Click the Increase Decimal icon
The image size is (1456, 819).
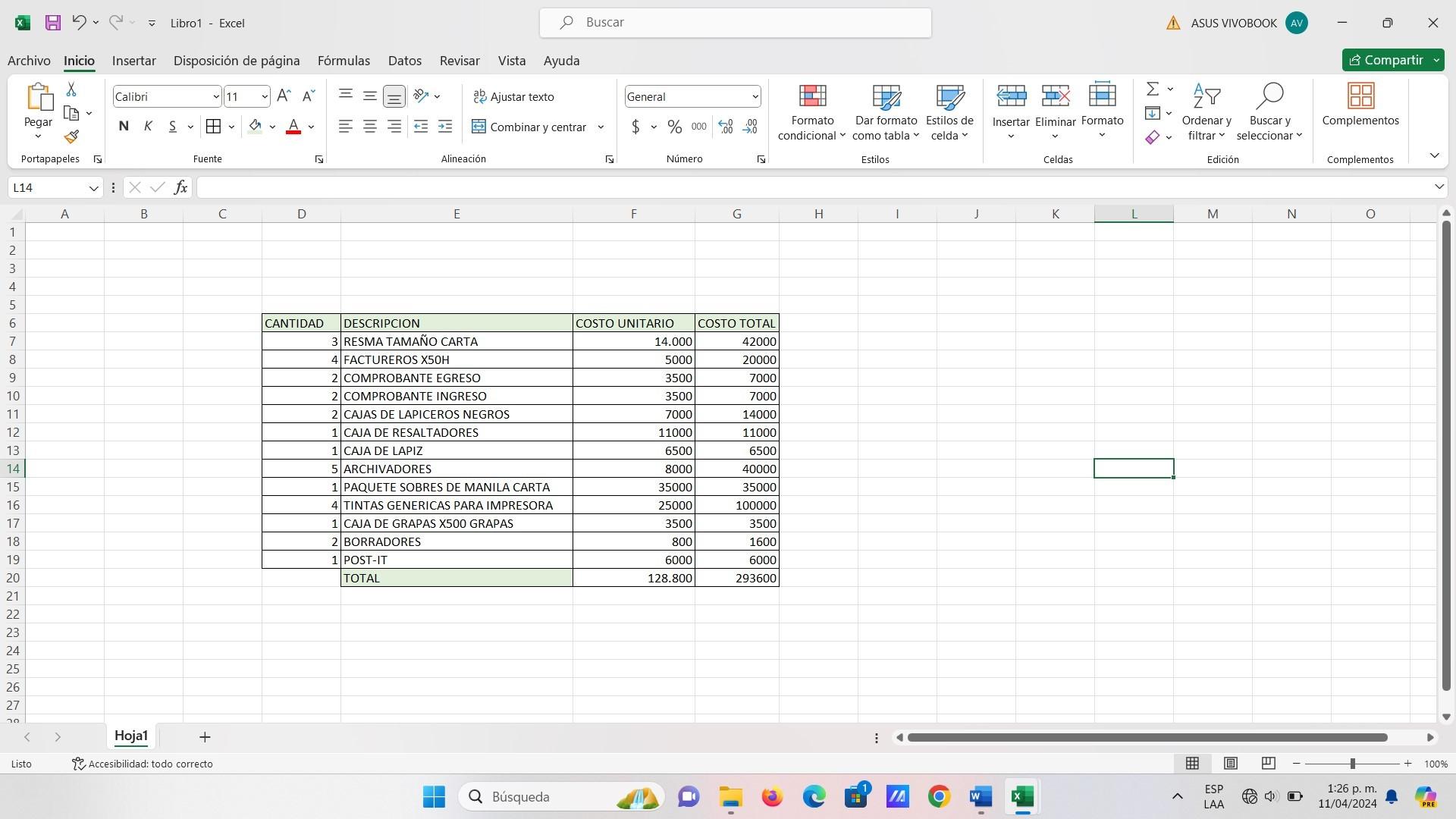coord(726,127)
